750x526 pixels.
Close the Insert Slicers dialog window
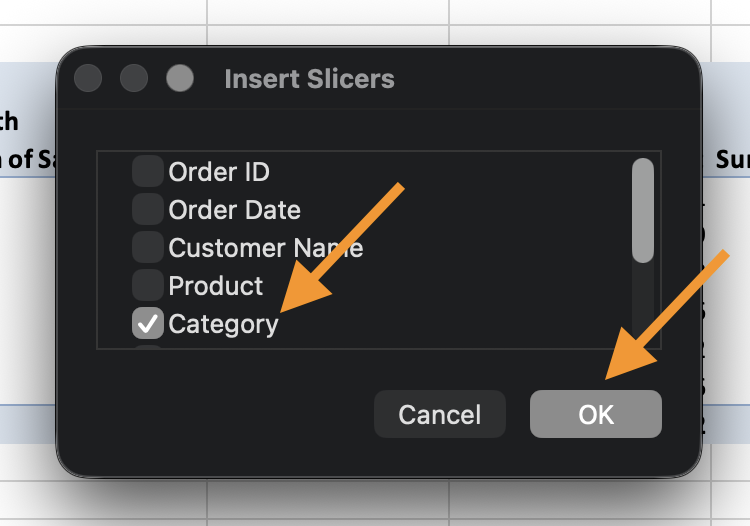pyautogui.click(x=88, y=79)
